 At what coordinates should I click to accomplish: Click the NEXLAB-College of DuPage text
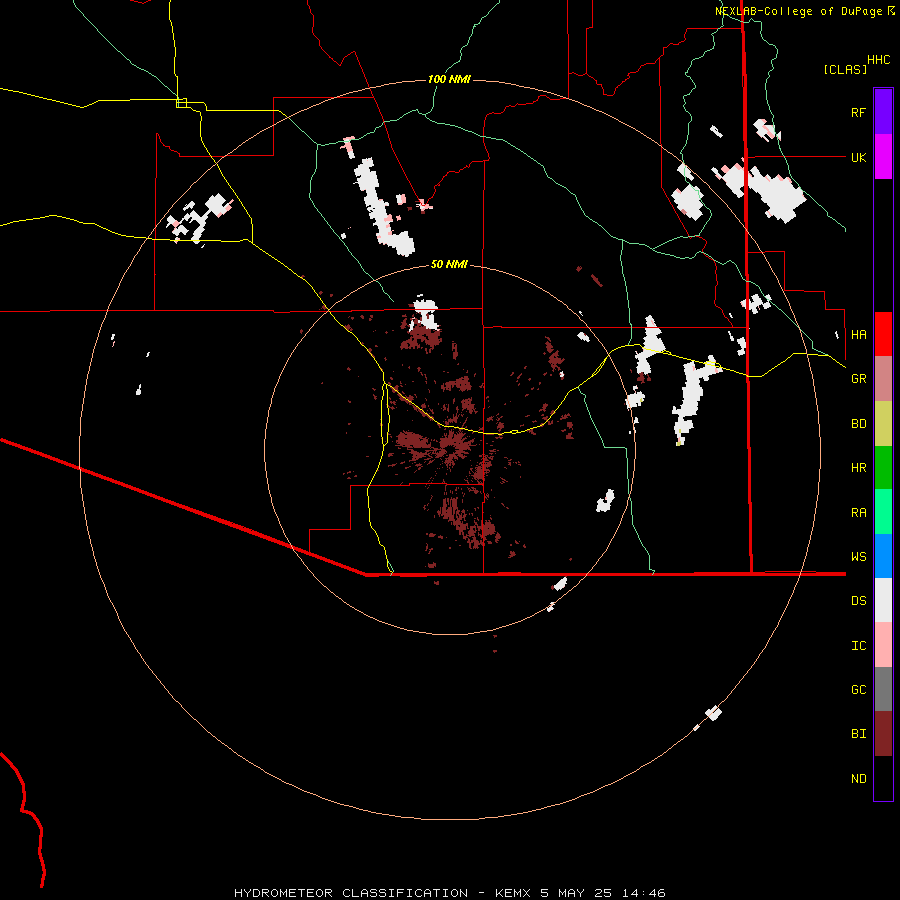(798, 11)
